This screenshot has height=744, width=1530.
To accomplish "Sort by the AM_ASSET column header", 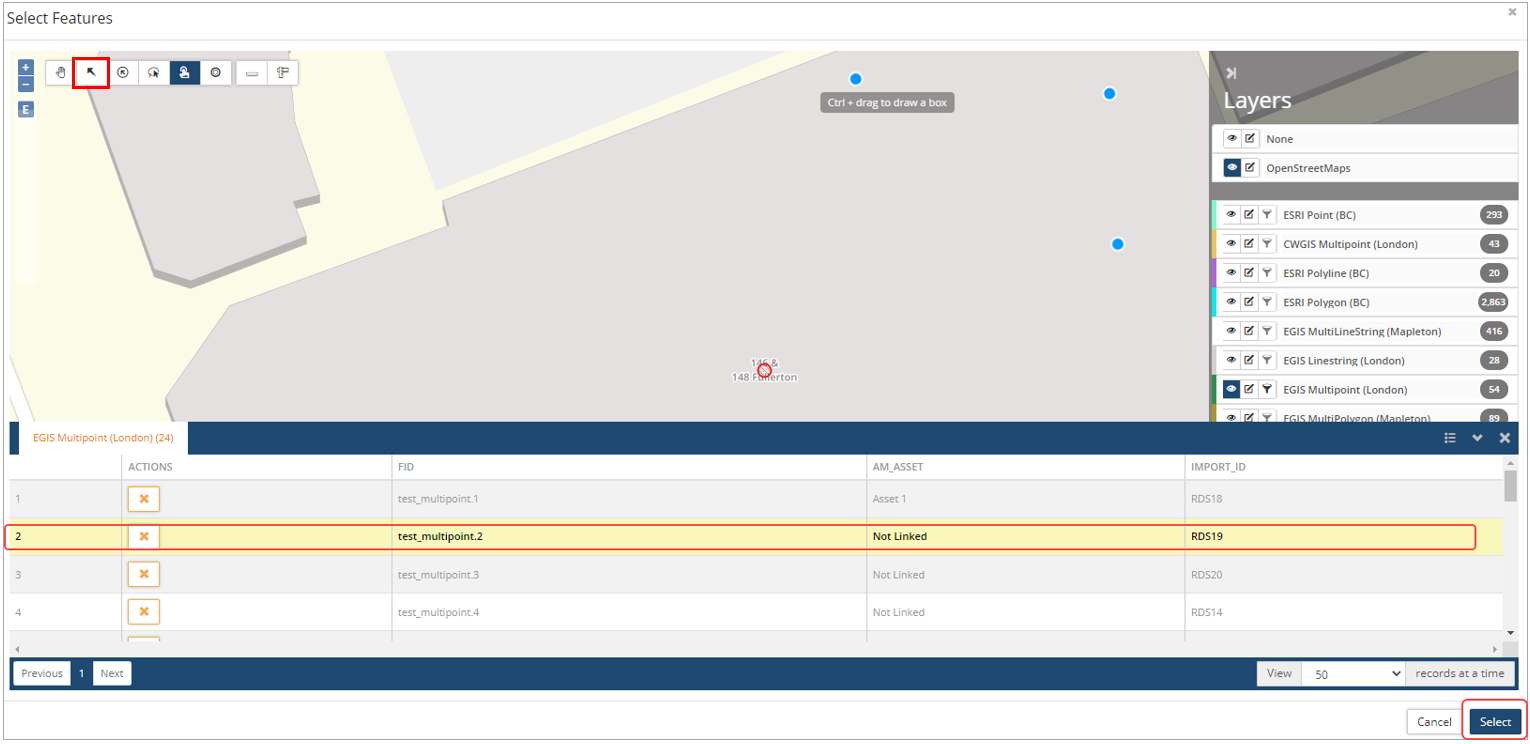I will (1025, 467).
